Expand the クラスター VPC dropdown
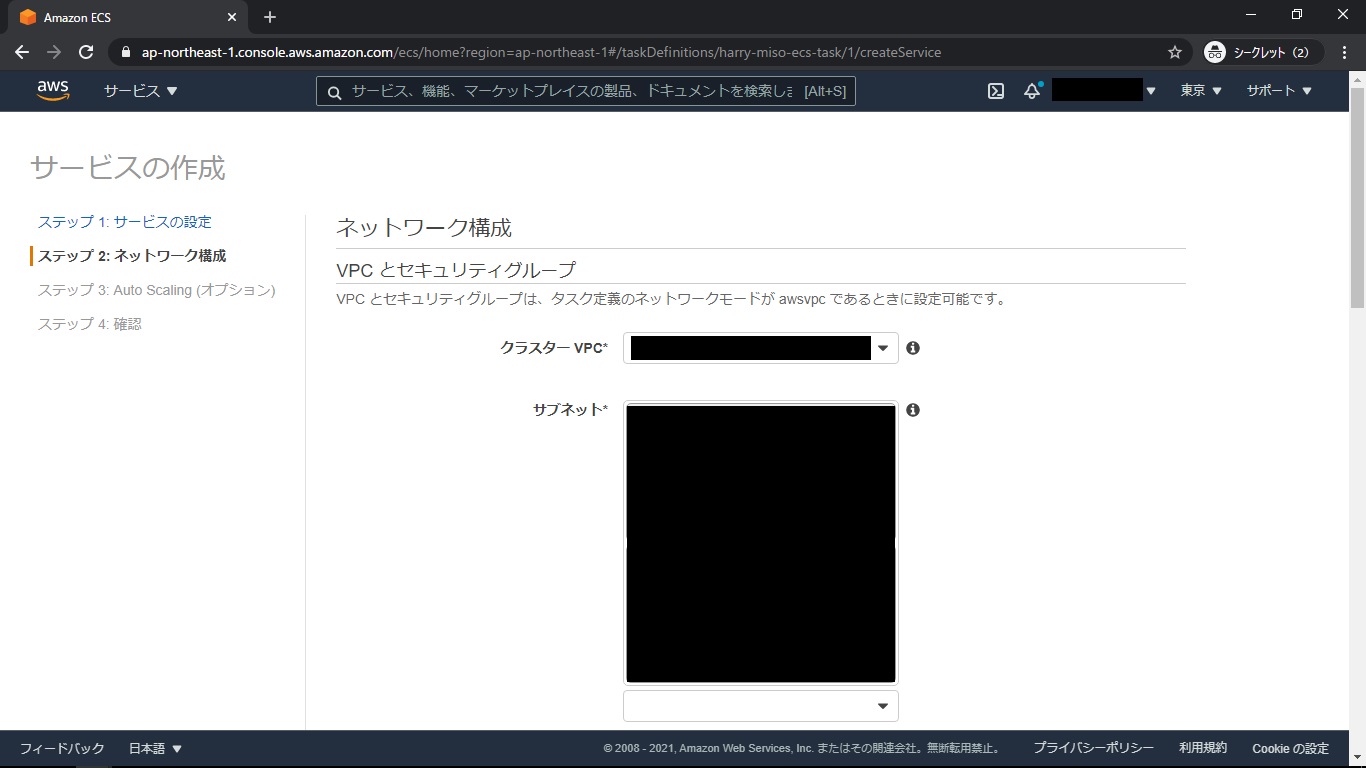The height and width of the screenshot is (768, 1366). click(x=760, y=348)
